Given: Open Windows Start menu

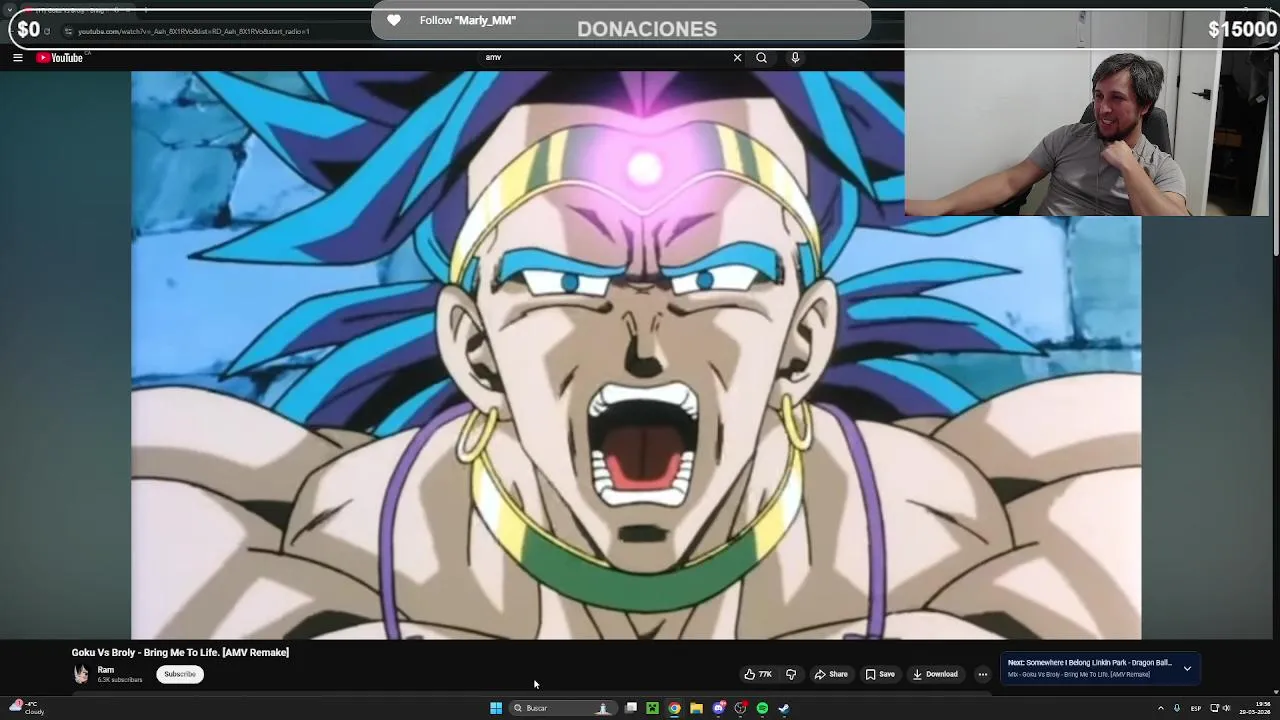Looking at the screenshot, I should [496, 708].
